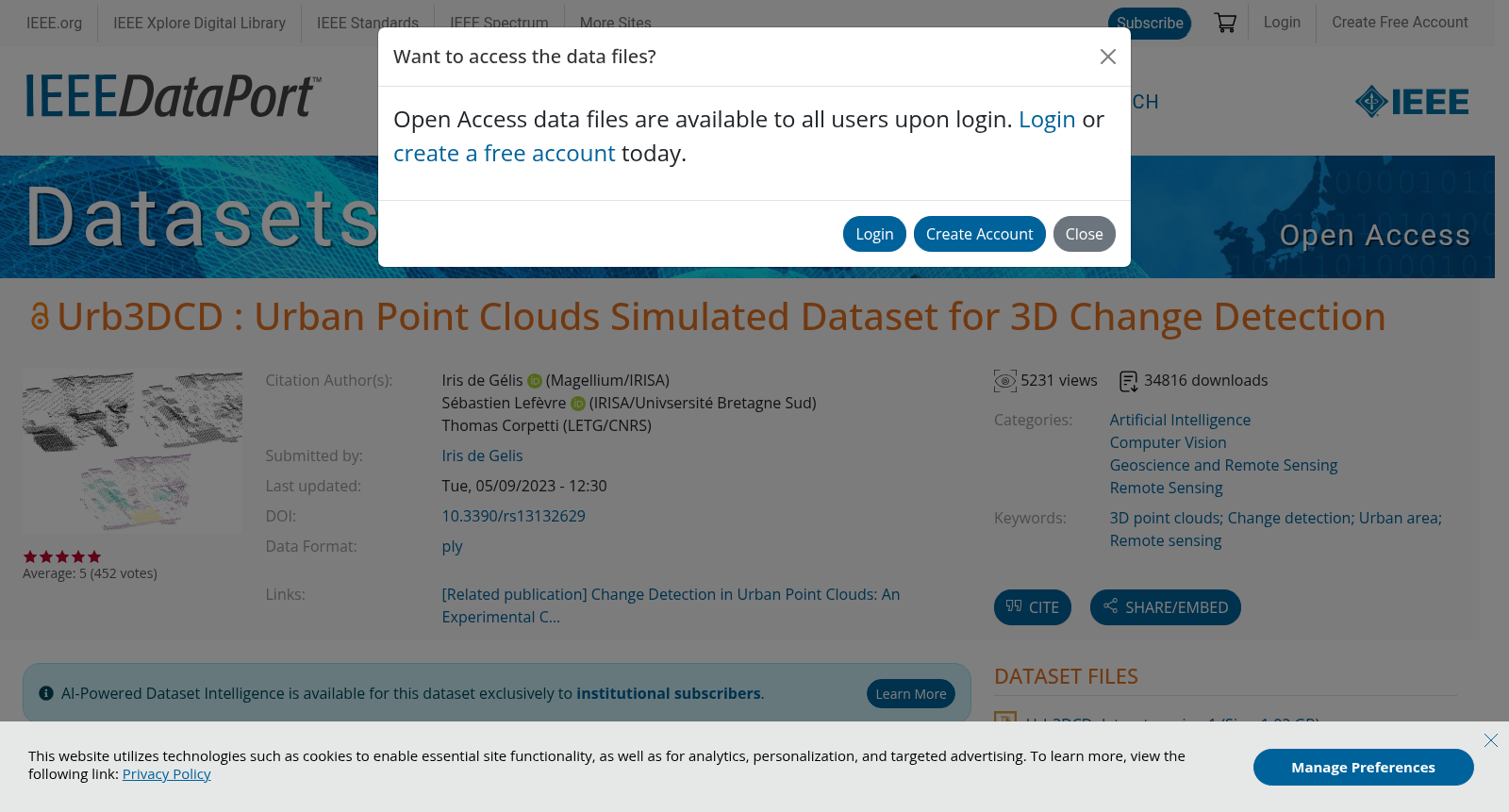Click the open access lock icon by title
This screenshot has width=1509, height=812.
39,317
